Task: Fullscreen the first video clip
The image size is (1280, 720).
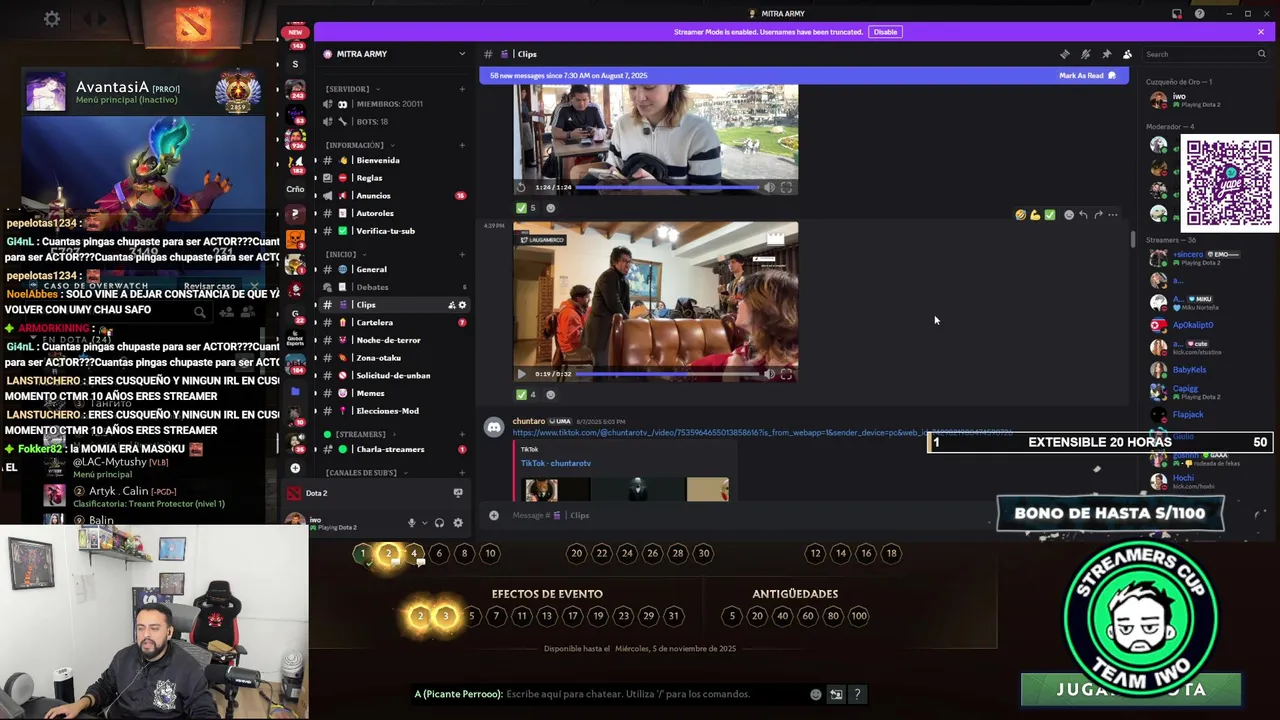Action: pyautogui.click(x=786, y=187)
